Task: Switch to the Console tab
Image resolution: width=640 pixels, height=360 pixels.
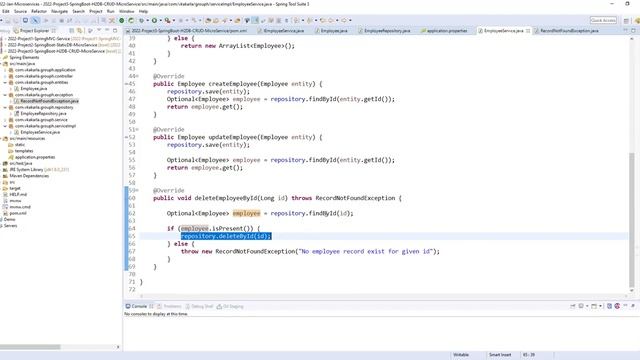Action: point(139,306)
